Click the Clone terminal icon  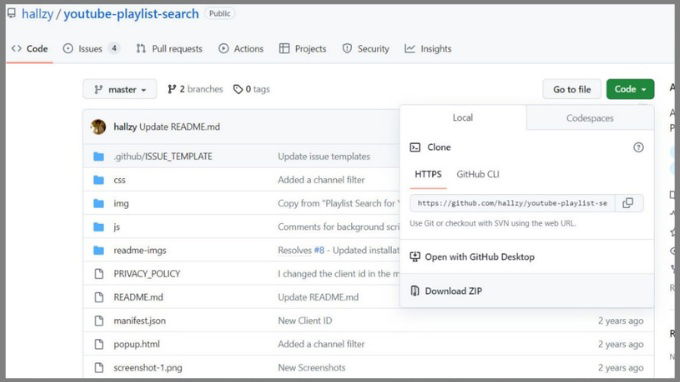pos(415,147)
